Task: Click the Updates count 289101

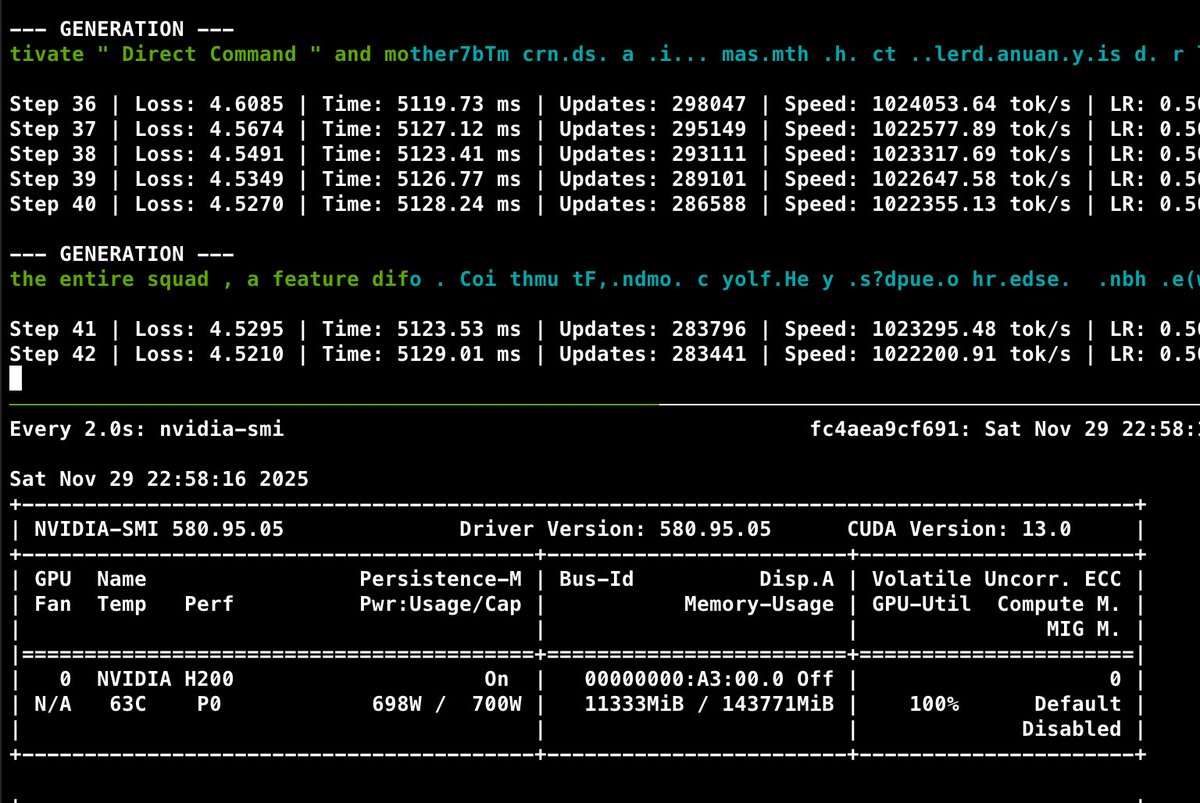Action: [708, 179]
